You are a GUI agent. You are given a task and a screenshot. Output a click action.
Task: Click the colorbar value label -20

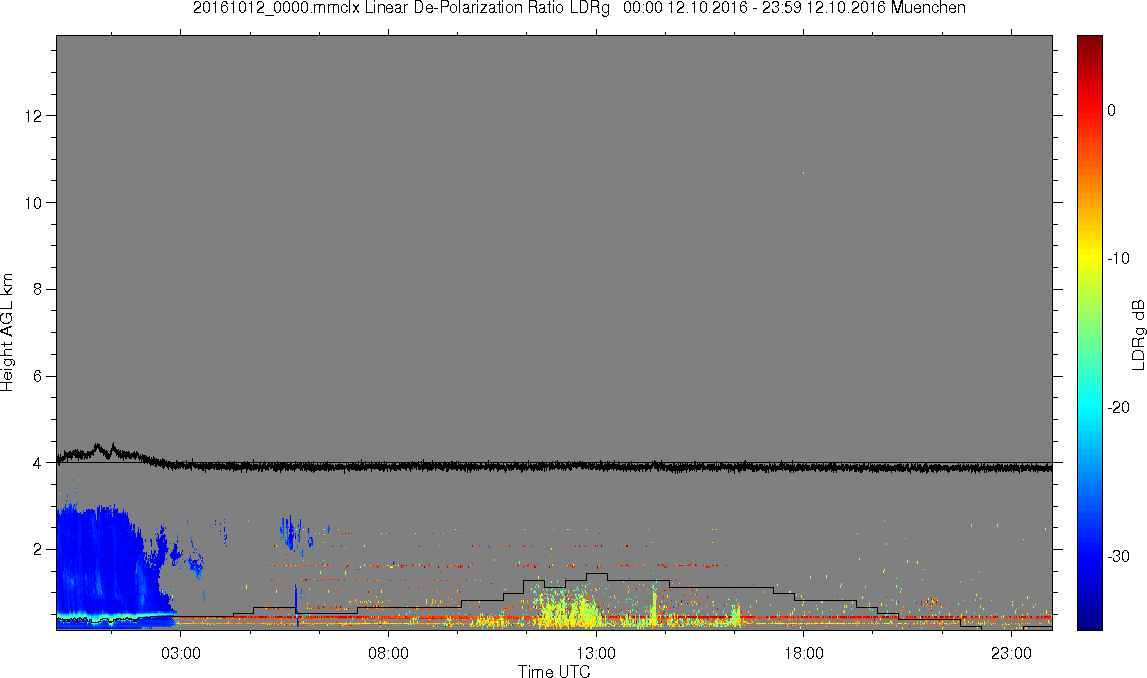1118,407
